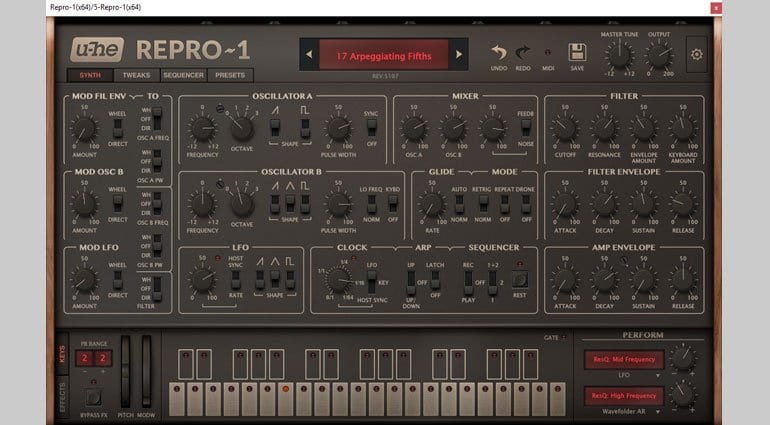Screen dimensions: 770x425
Task: Switch to the TWEAKS tab
Action: 136,75
